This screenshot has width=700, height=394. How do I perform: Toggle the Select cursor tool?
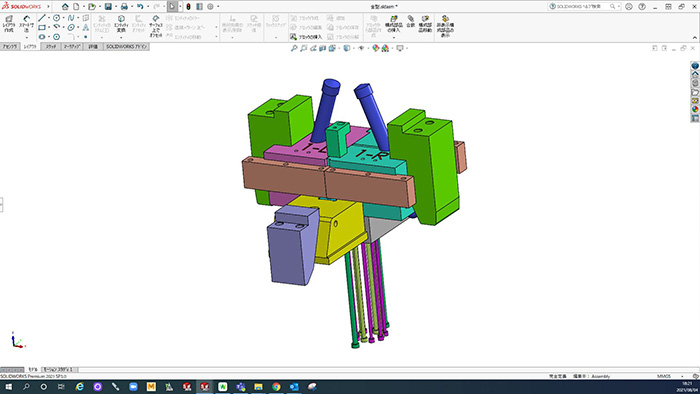pyautogui.click(x=172, y=7)
